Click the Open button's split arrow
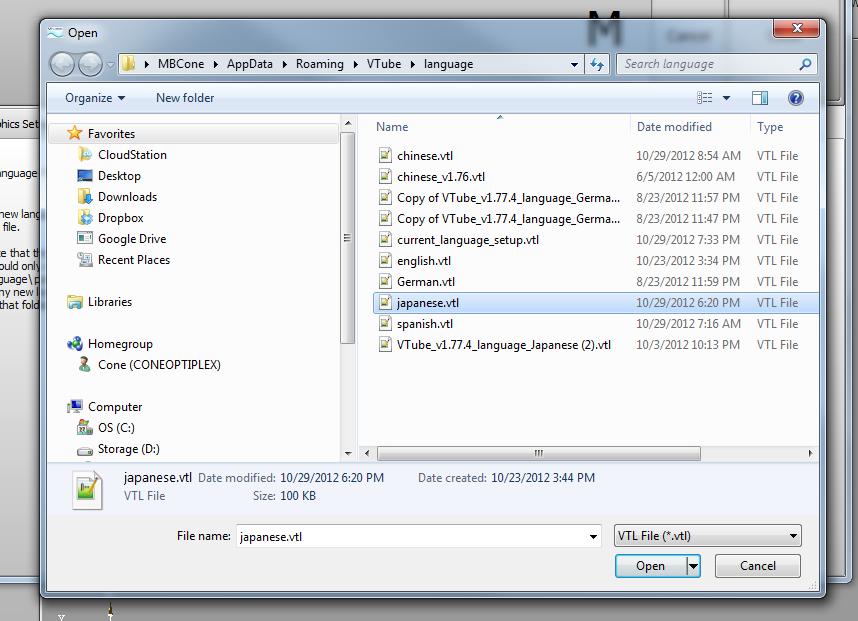Image resolution: width=858 pixels, height=621 pixels. click(x=693, y=566)
